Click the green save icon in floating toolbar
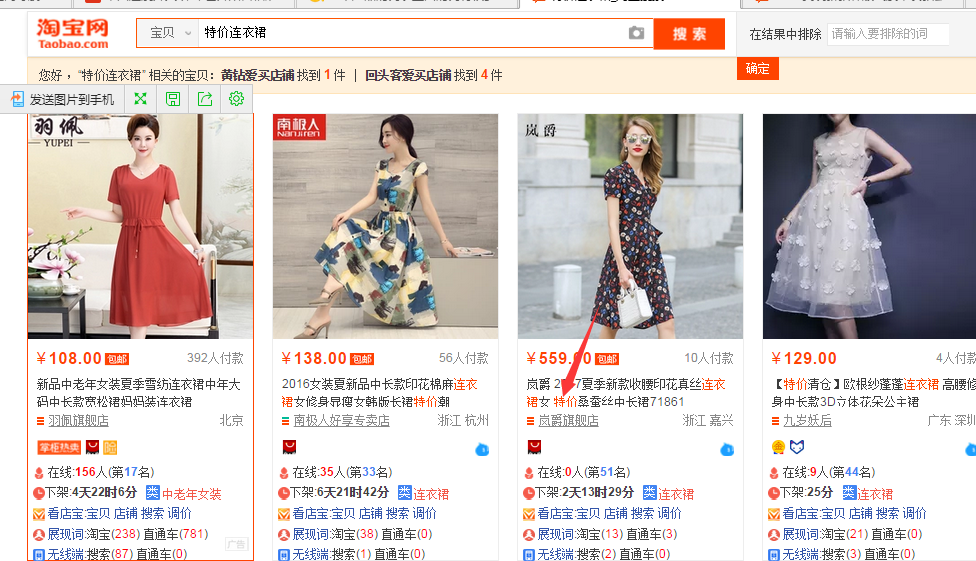The image size is (976, 561). [172, 98]
